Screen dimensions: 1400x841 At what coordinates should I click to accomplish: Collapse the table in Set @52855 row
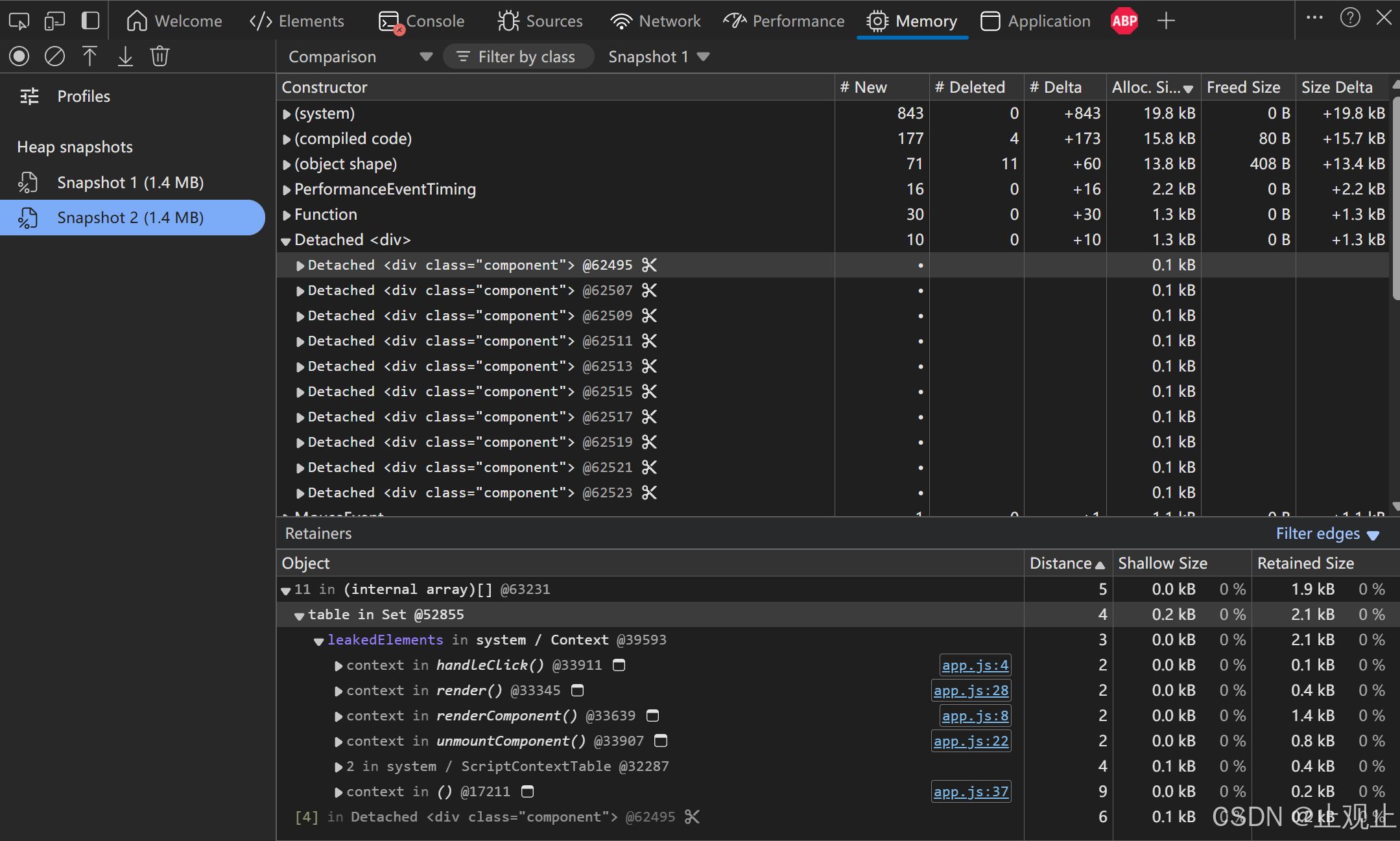(x=299, y=616)
